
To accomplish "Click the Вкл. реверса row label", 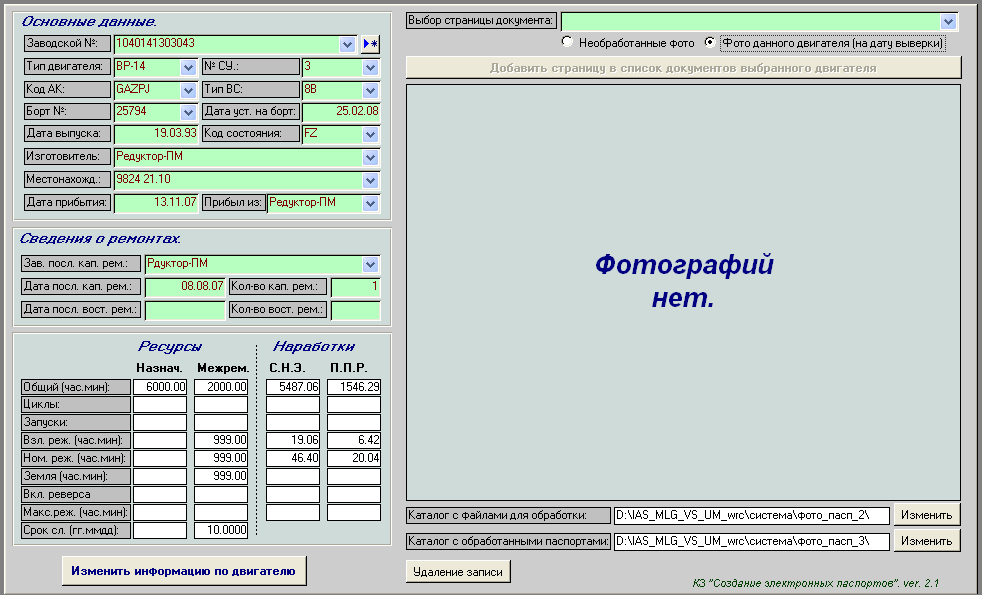I will 76,494.
